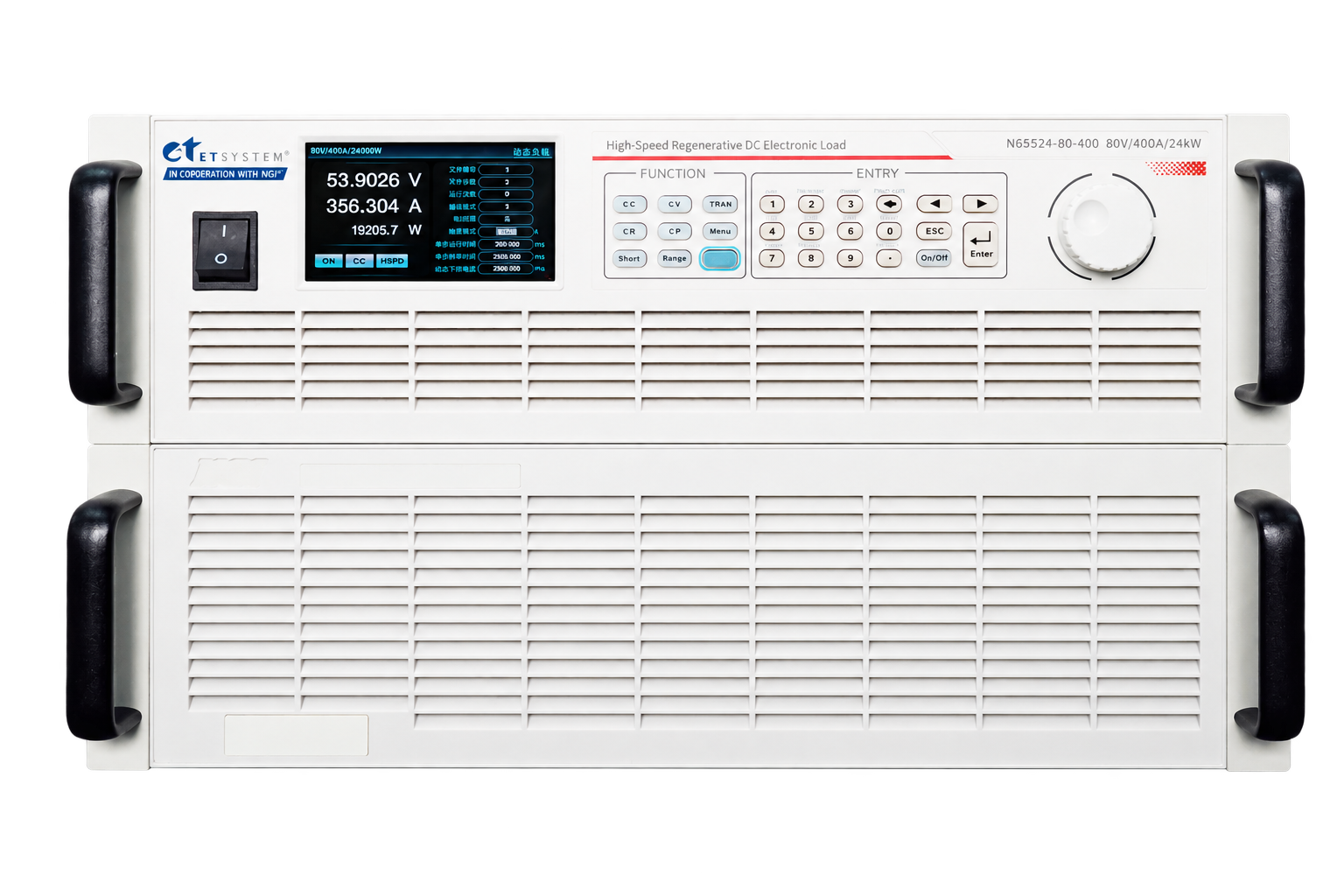Click the right arrow cursor key

coord(981,204)
